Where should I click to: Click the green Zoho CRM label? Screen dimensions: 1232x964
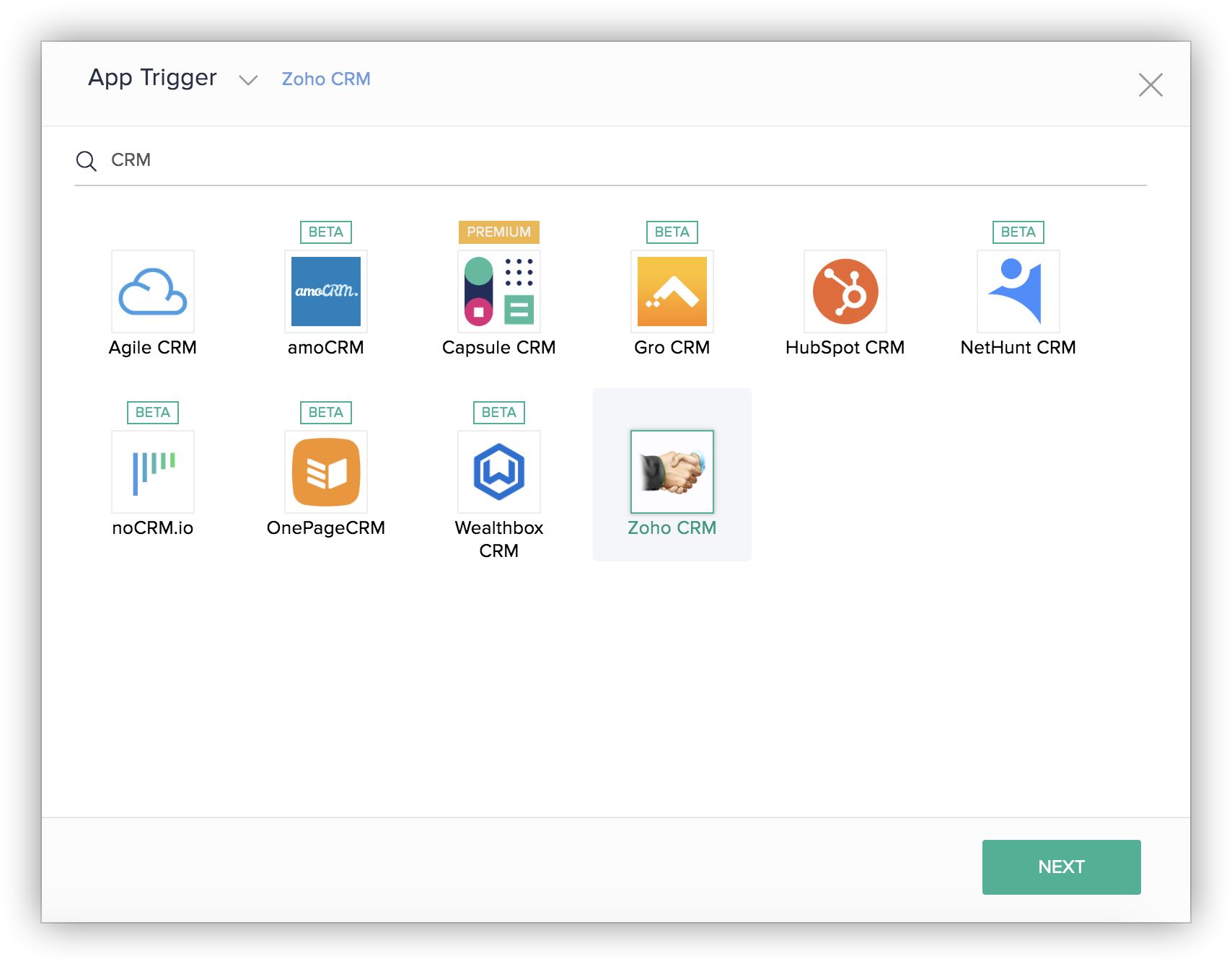(x=672, y=528)
